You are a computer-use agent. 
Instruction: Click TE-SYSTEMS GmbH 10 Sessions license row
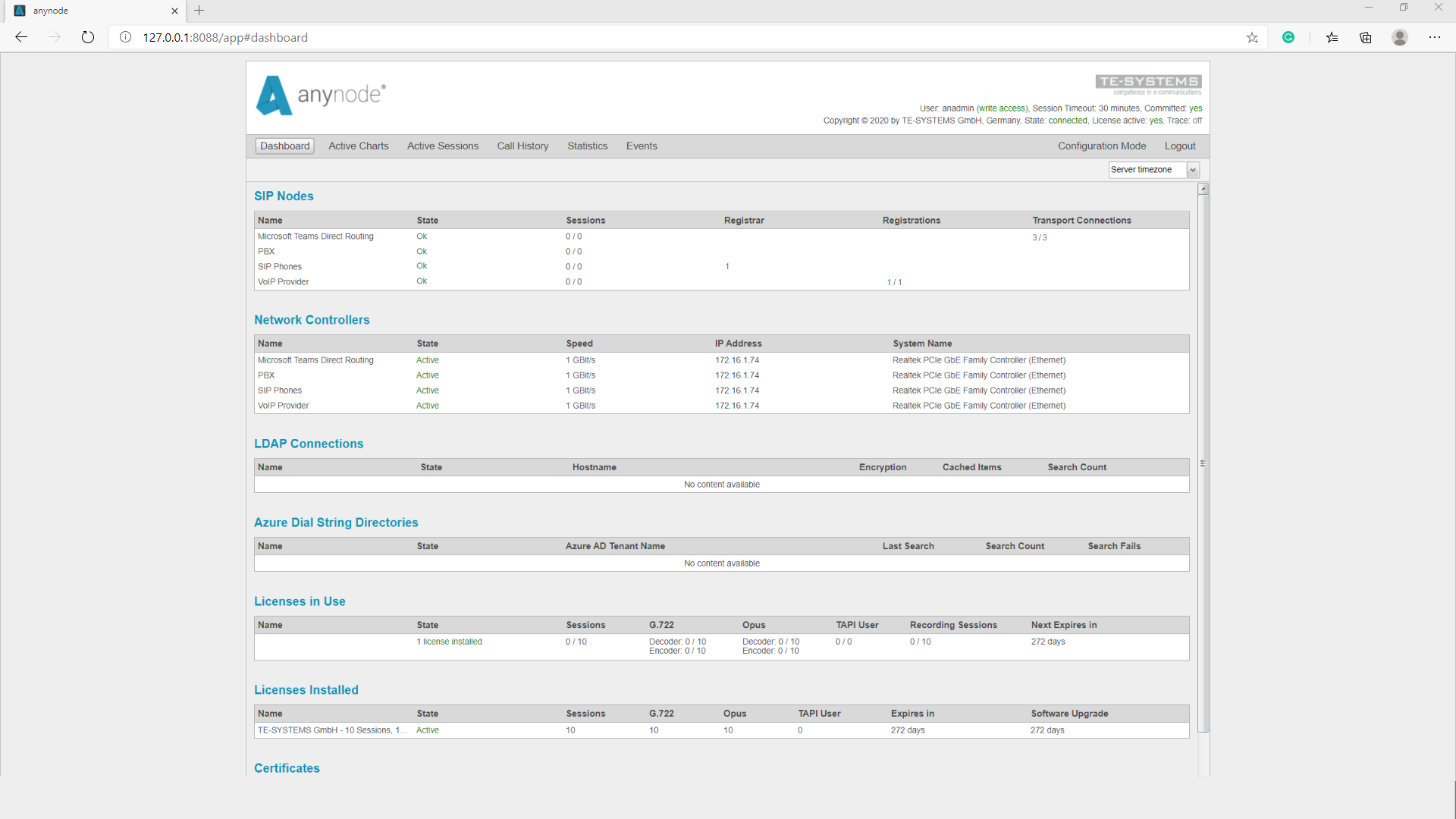[721, 730]
